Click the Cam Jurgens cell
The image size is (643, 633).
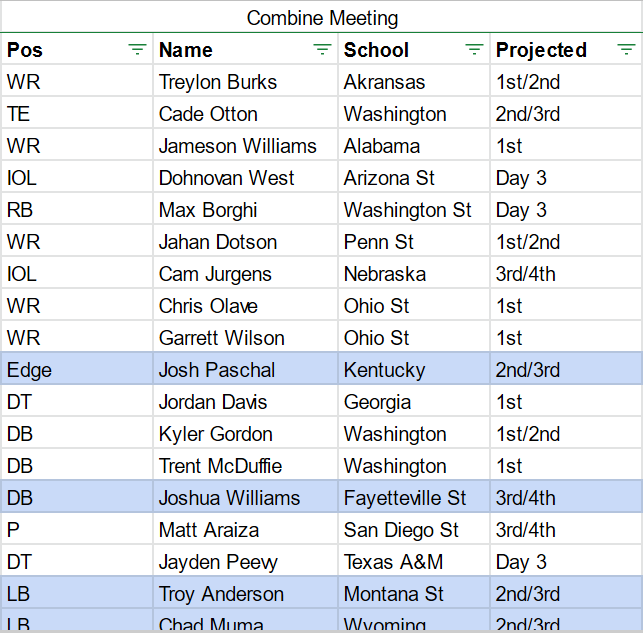(x=245, y=273)
